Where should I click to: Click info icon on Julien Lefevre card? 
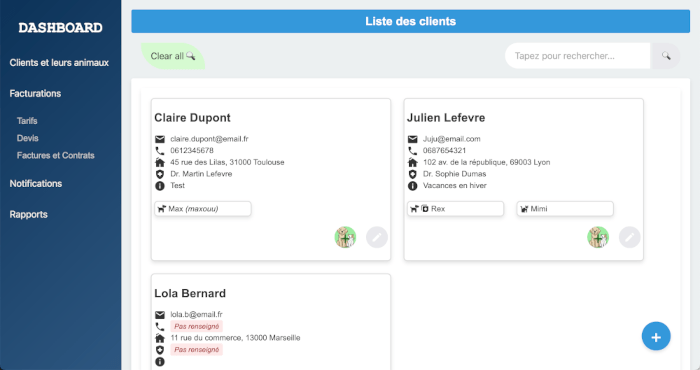(412, 186)
